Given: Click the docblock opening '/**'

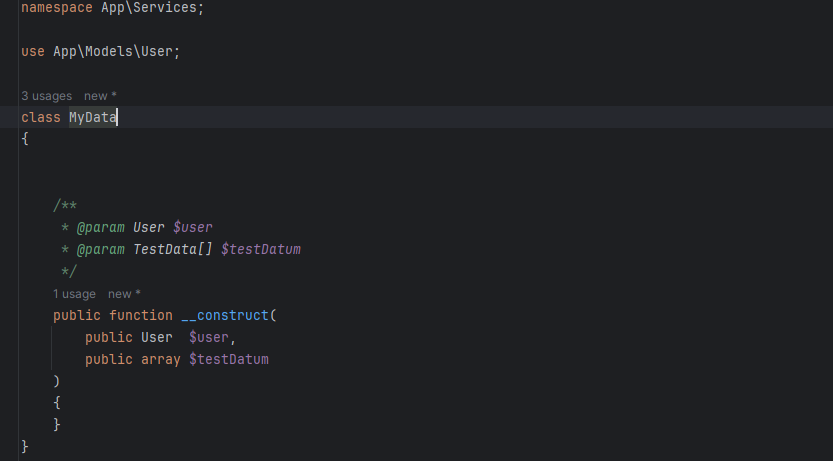Looking at the screenshot, I should [x=65, y=206].
